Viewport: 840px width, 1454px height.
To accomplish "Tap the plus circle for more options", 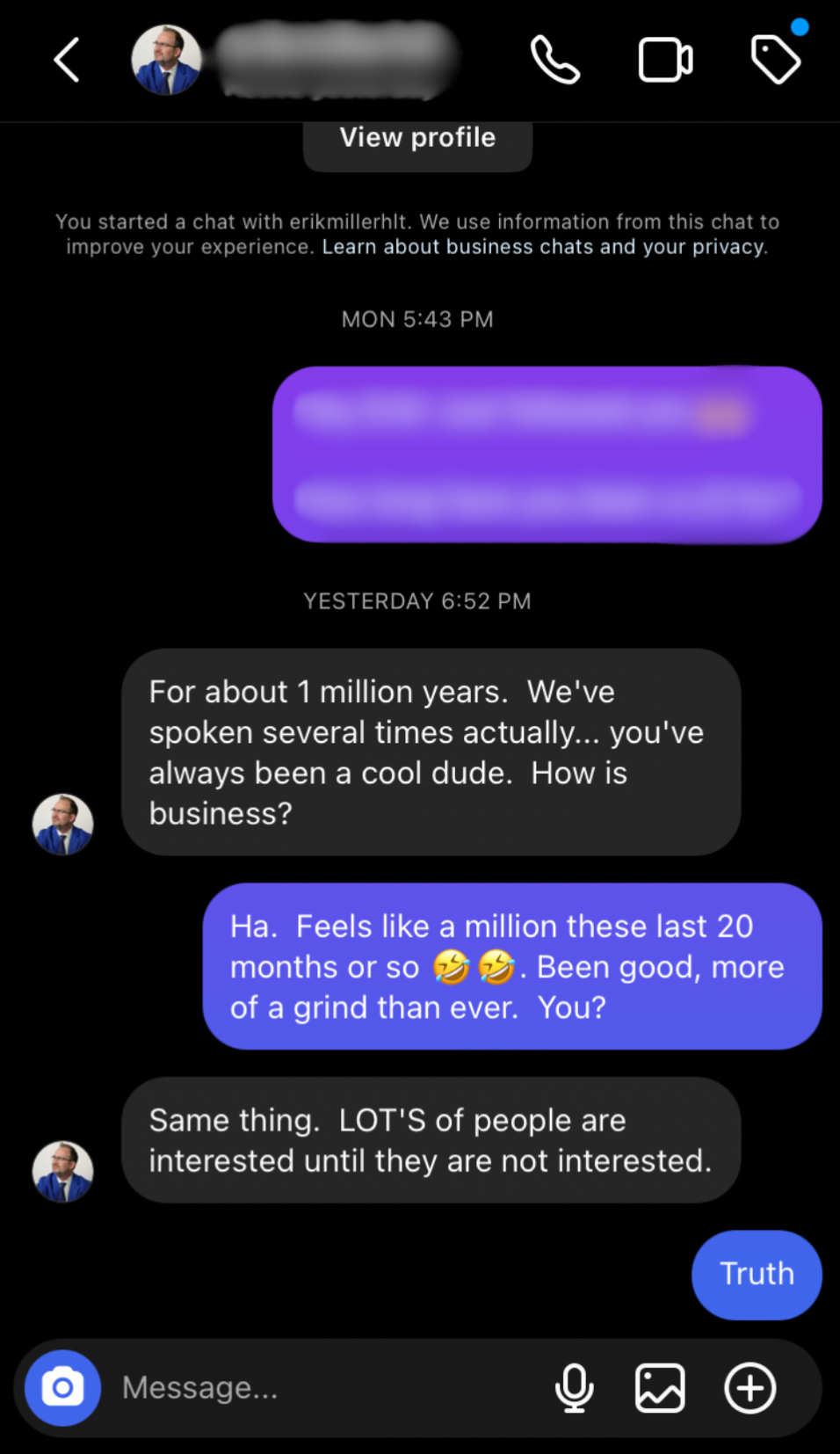I will click(749, 1388).
